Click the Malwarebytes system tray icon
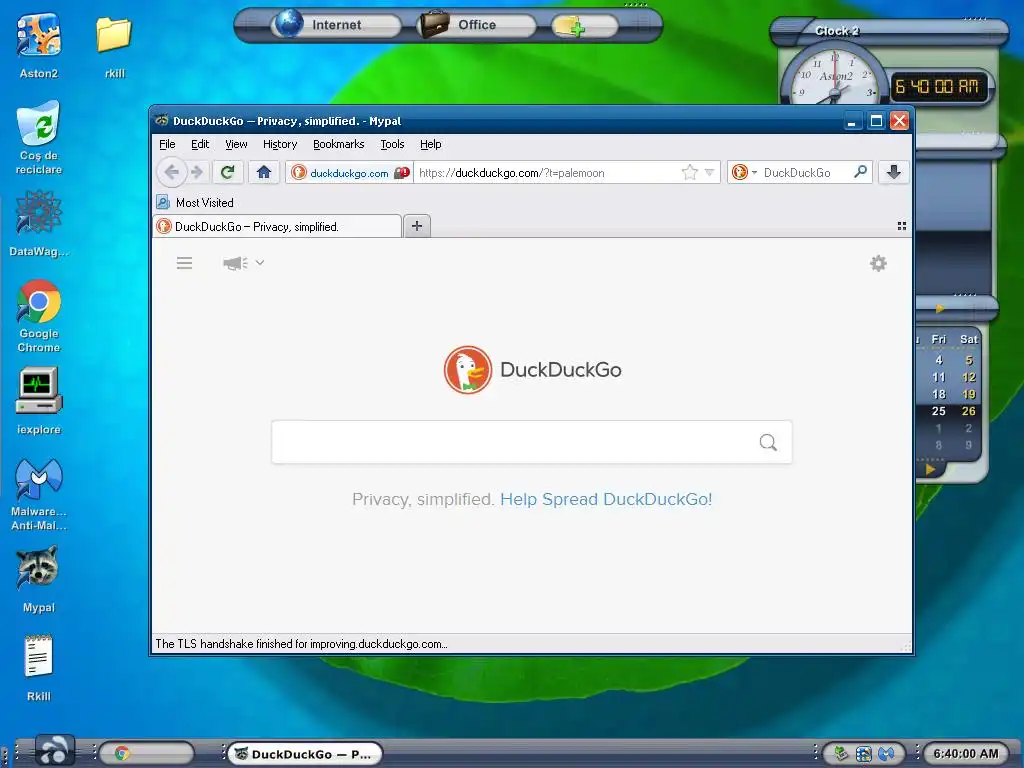The height and width of the screenshot is (768, 1024). 886,754
